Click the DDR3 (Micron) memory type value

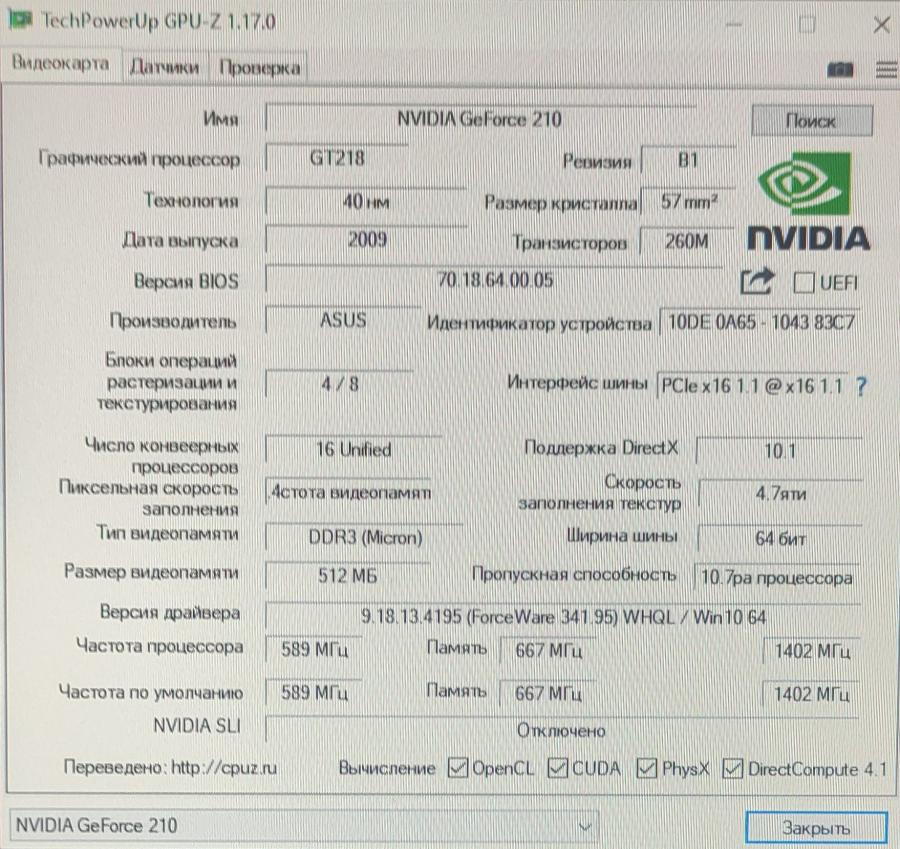tap(364, 537)
